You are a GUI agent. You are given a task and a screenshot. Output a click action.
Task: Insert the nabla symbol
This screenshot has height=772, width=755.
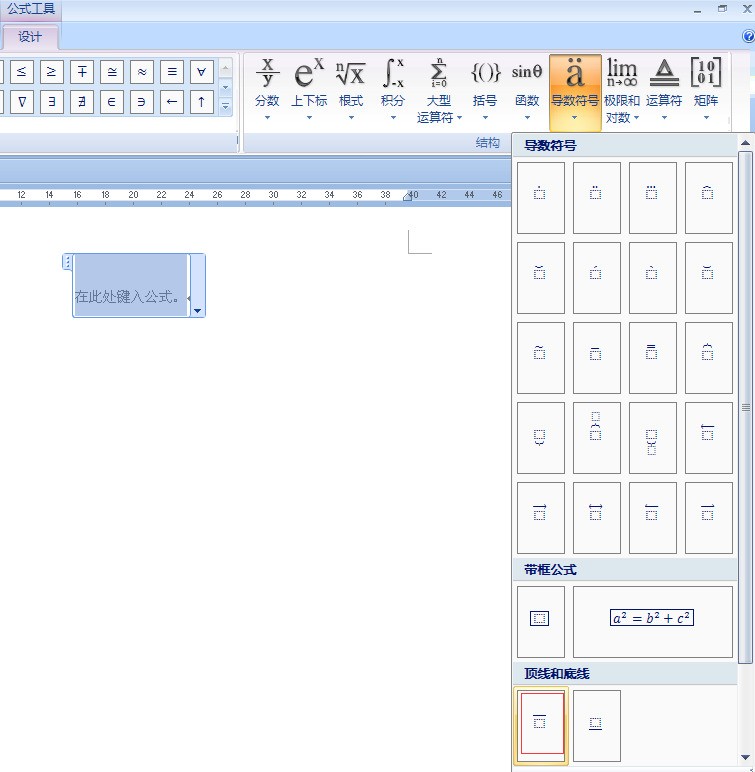click(22, 102)
